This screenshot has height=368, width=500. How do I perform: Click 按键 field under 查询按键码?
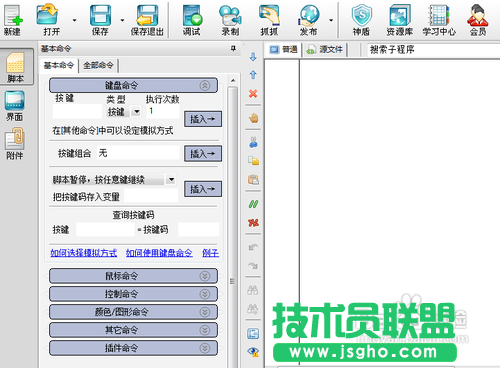[x=105, y=230]
